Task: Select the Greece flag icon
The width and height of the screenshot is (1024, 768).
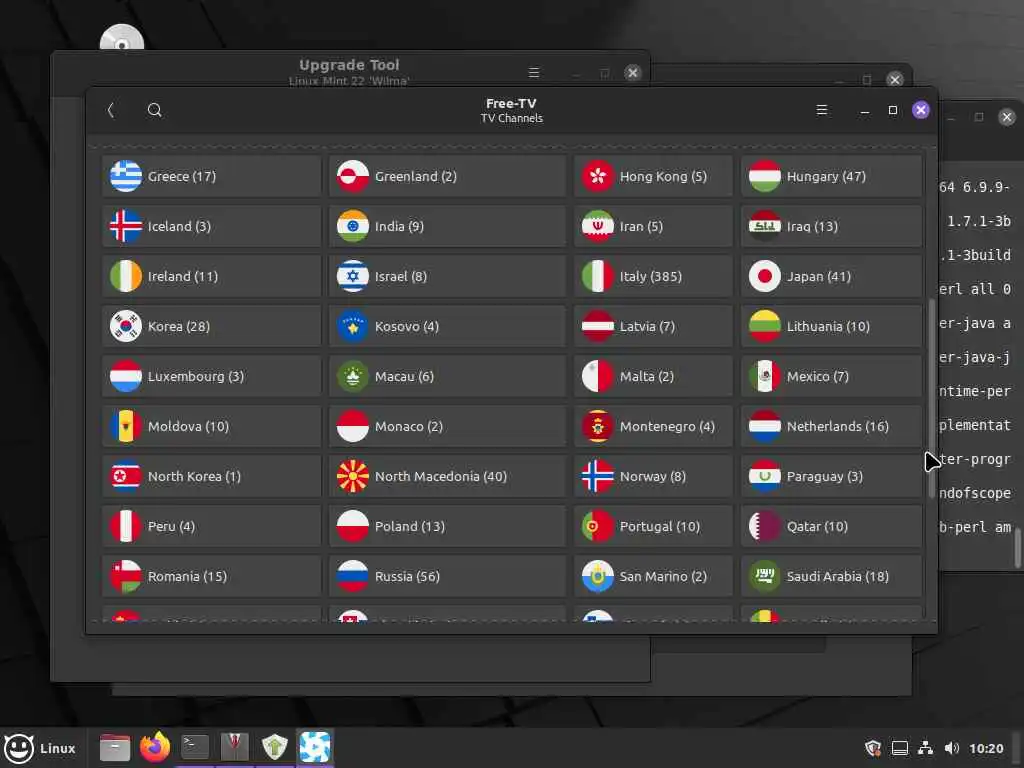Action: pos(126,176)
